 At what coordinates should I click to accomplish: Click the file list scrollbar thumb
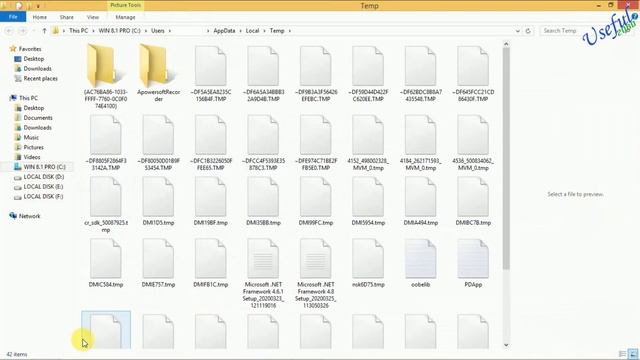click(x=506, y=158)
